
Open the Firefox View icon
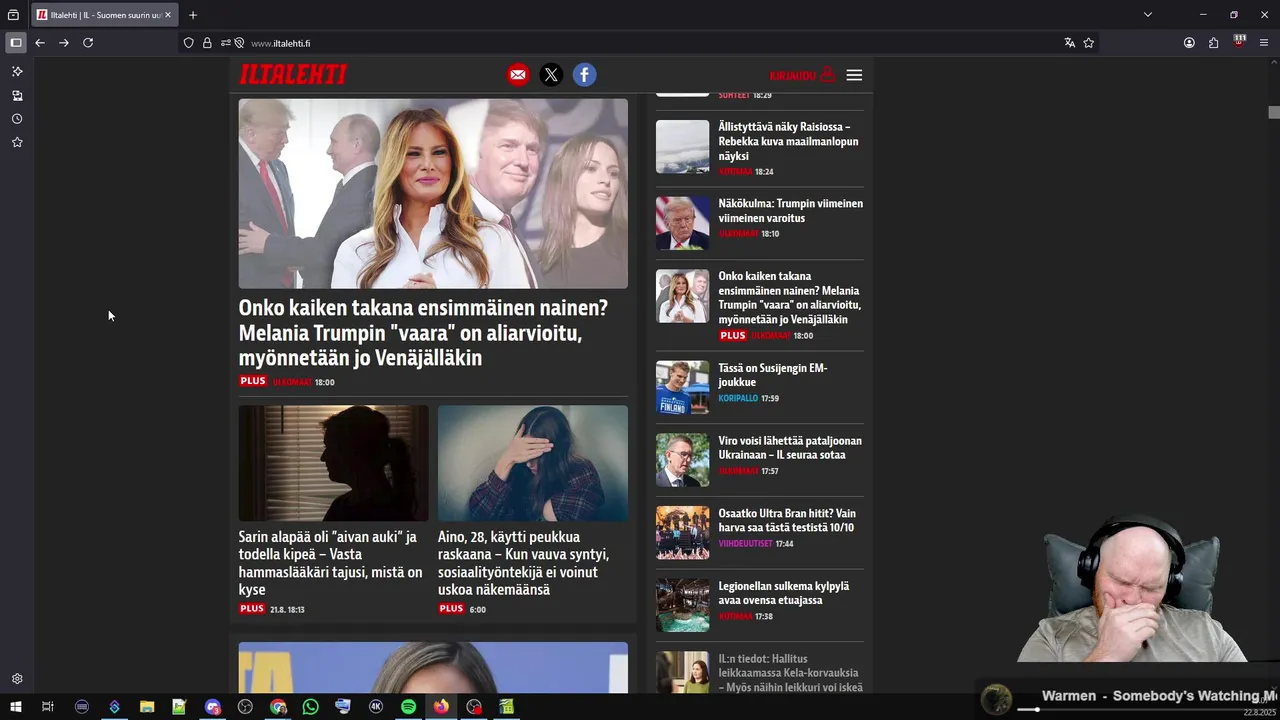point(13,15)
